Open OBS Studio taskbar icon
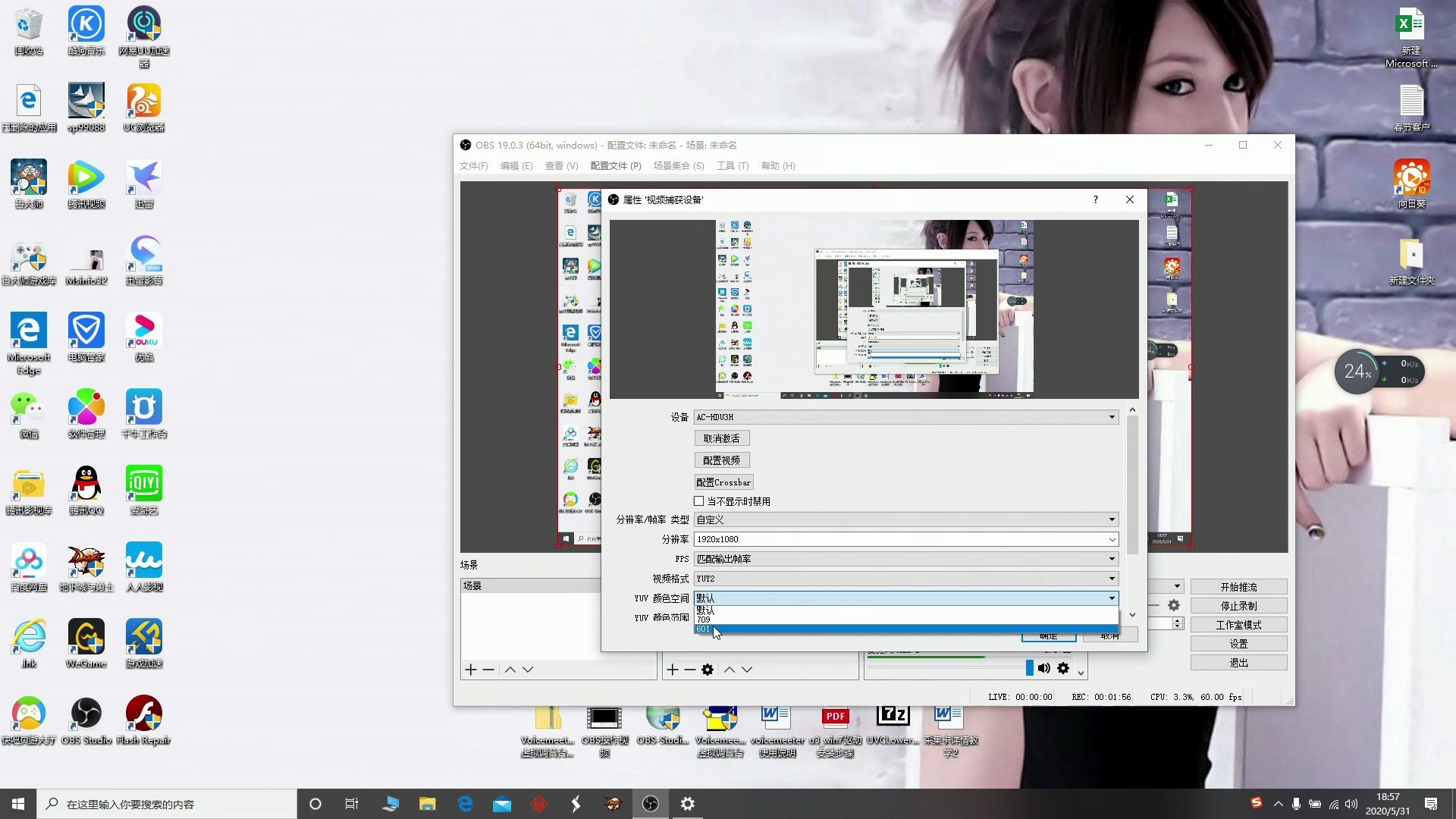1456x819 pixels. tap(651, 804)
